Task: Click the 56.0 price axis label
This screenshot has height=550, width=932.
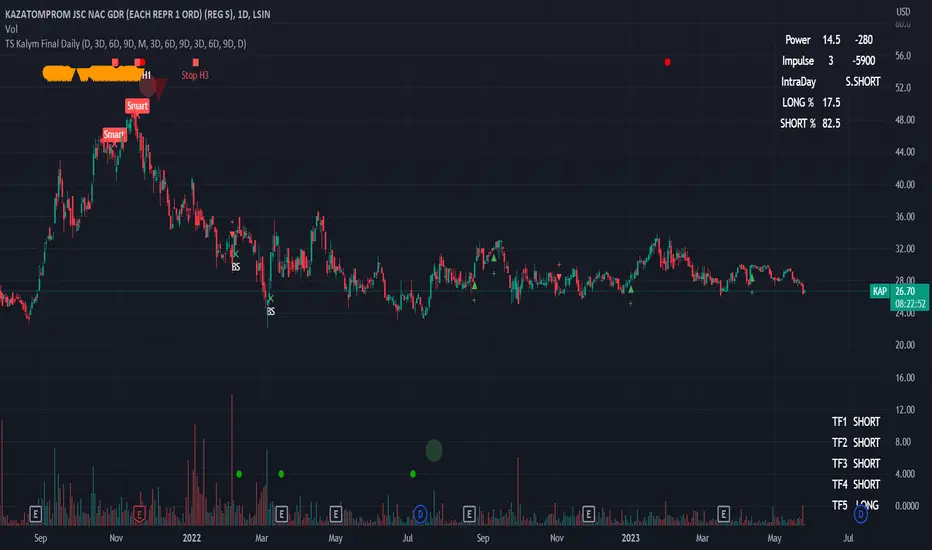Action: click(903, 55)
